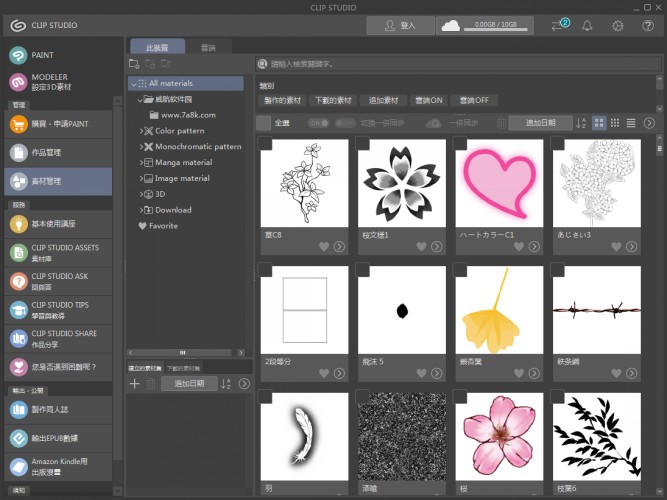Filter by 下載的素材 category
Screen dimensions: 667x500
click(x=333, y=100)
